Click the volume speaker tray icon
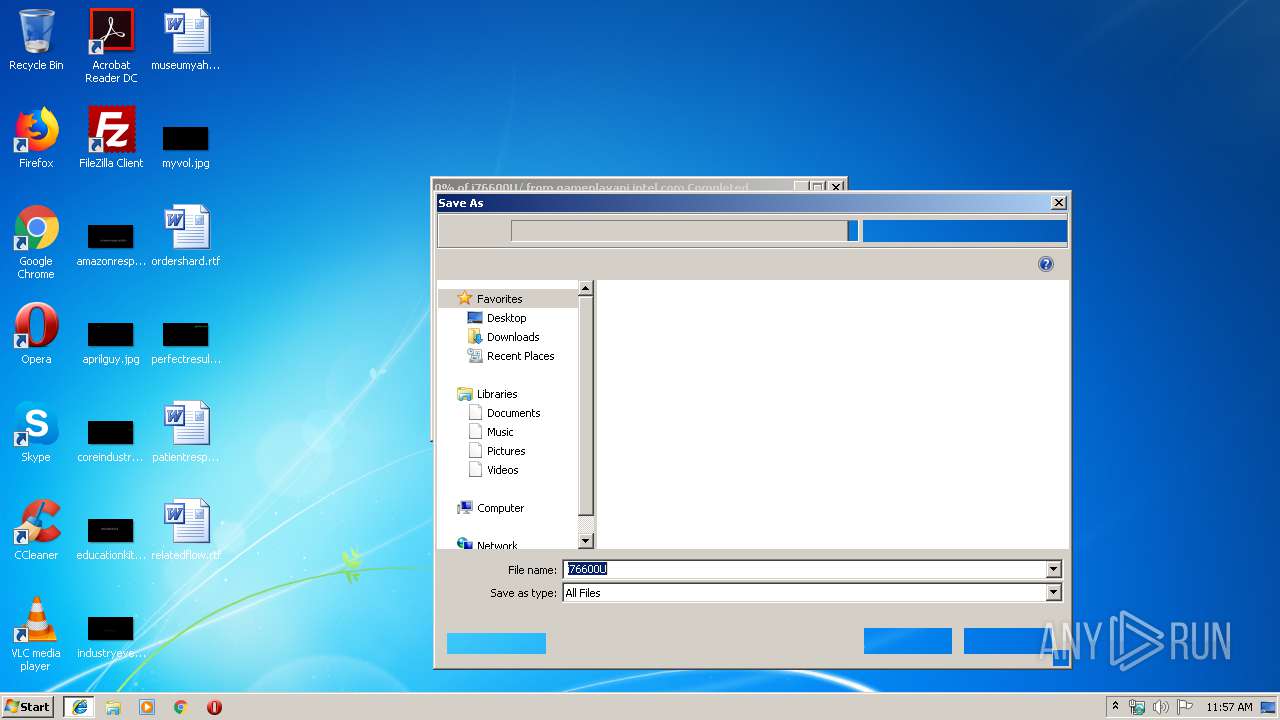This screenshot has width=1280, height=720. pyautogui.click(x=1161, y=707)
